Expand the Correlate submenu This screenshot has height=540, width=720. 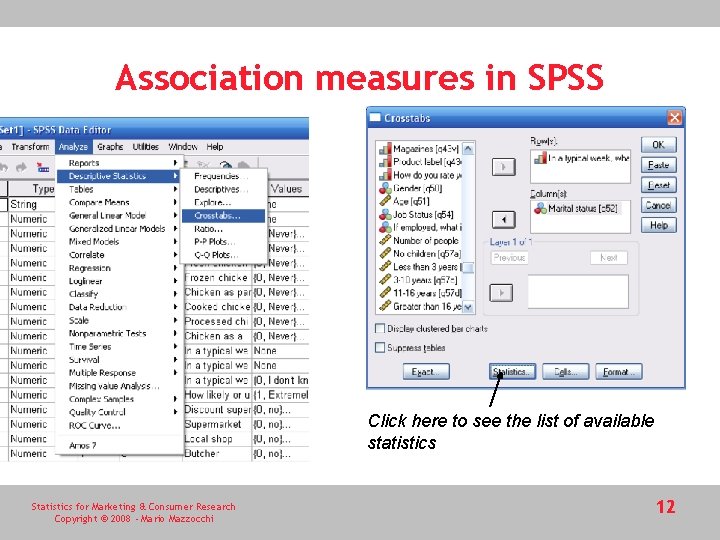coord(119,255)
